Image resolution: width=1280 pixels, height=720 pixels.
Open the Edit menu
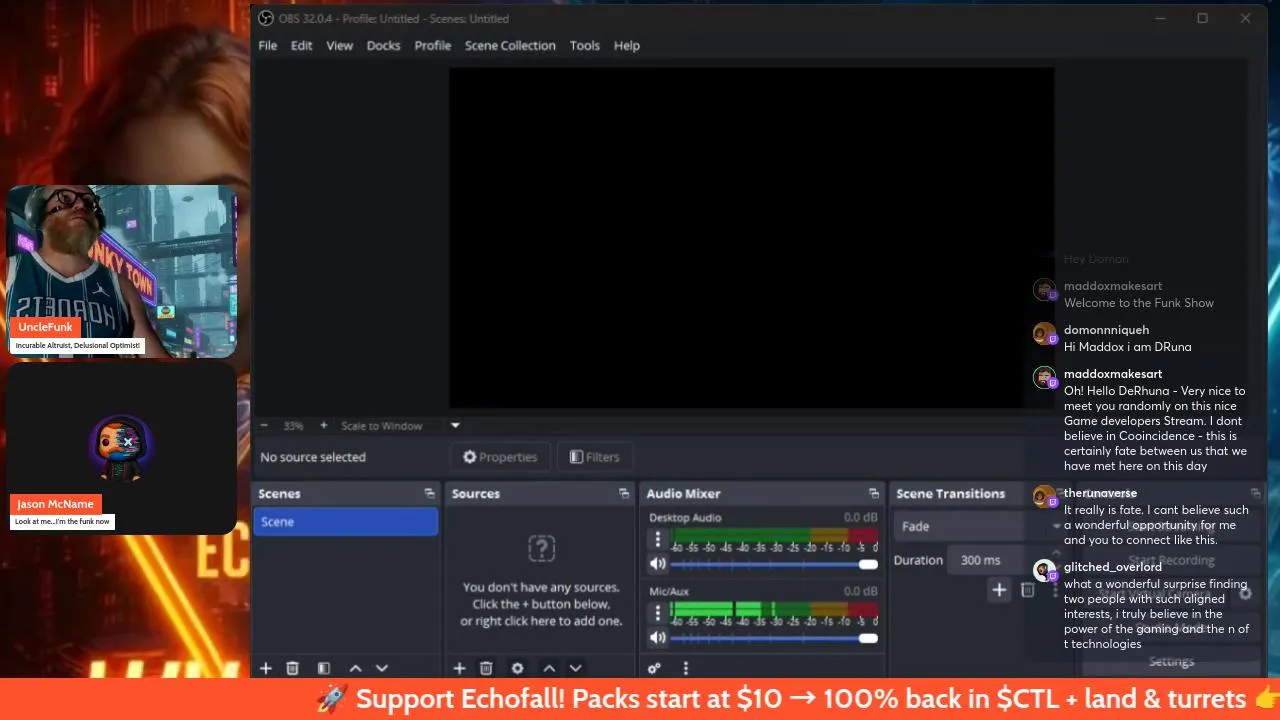[302, 45]
